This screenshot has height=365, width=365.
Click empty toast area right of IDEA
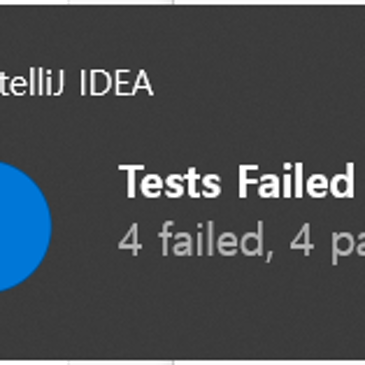[260, 83]
